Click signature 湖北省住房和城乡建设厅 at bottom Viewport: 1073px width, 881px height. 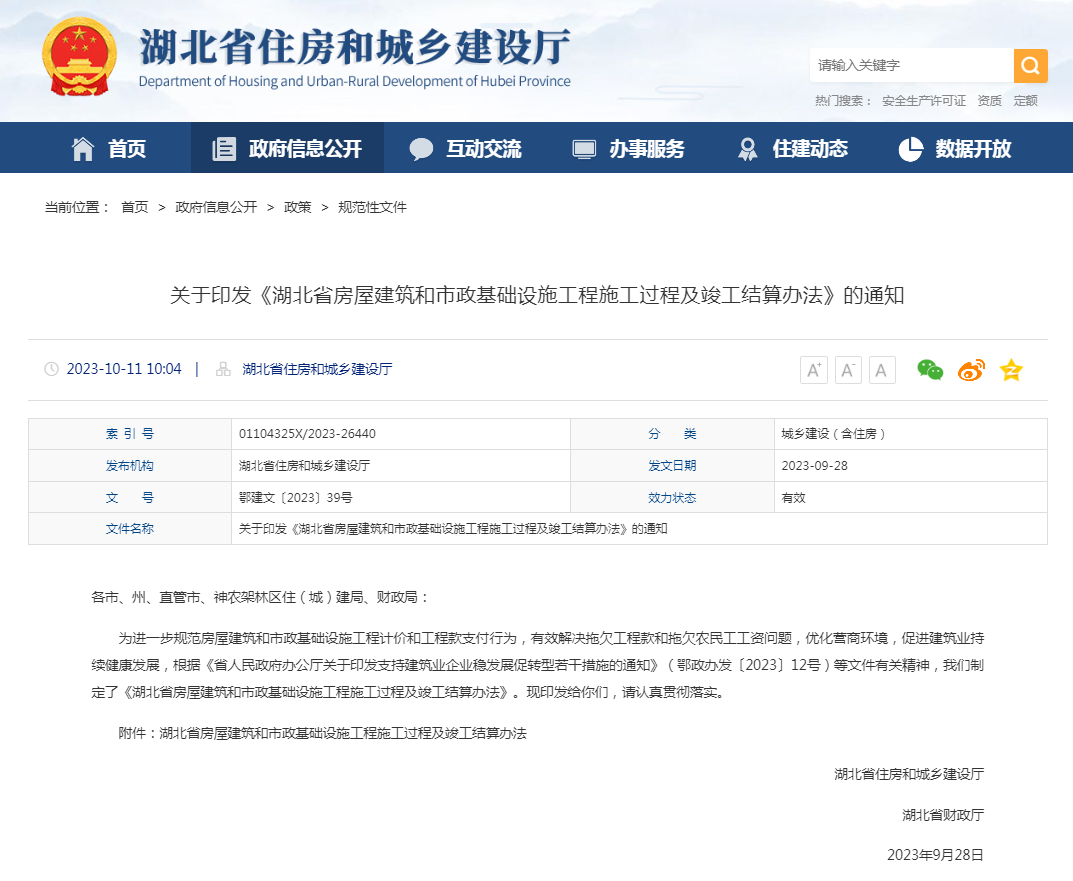point(909,774)
